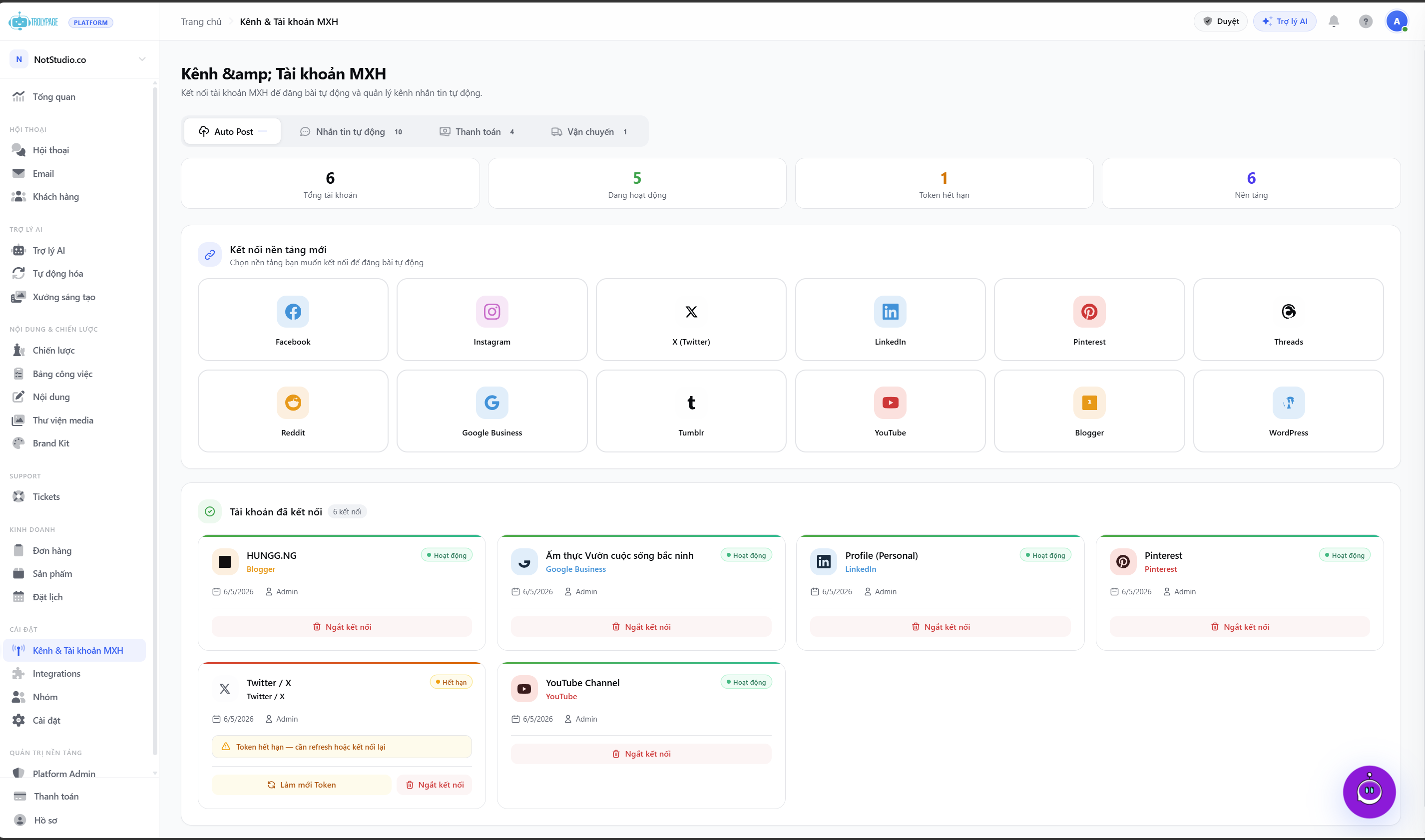Open the help question mark icon
Viewport: 1425px width, 840px height.
(x=1366, y=21)
